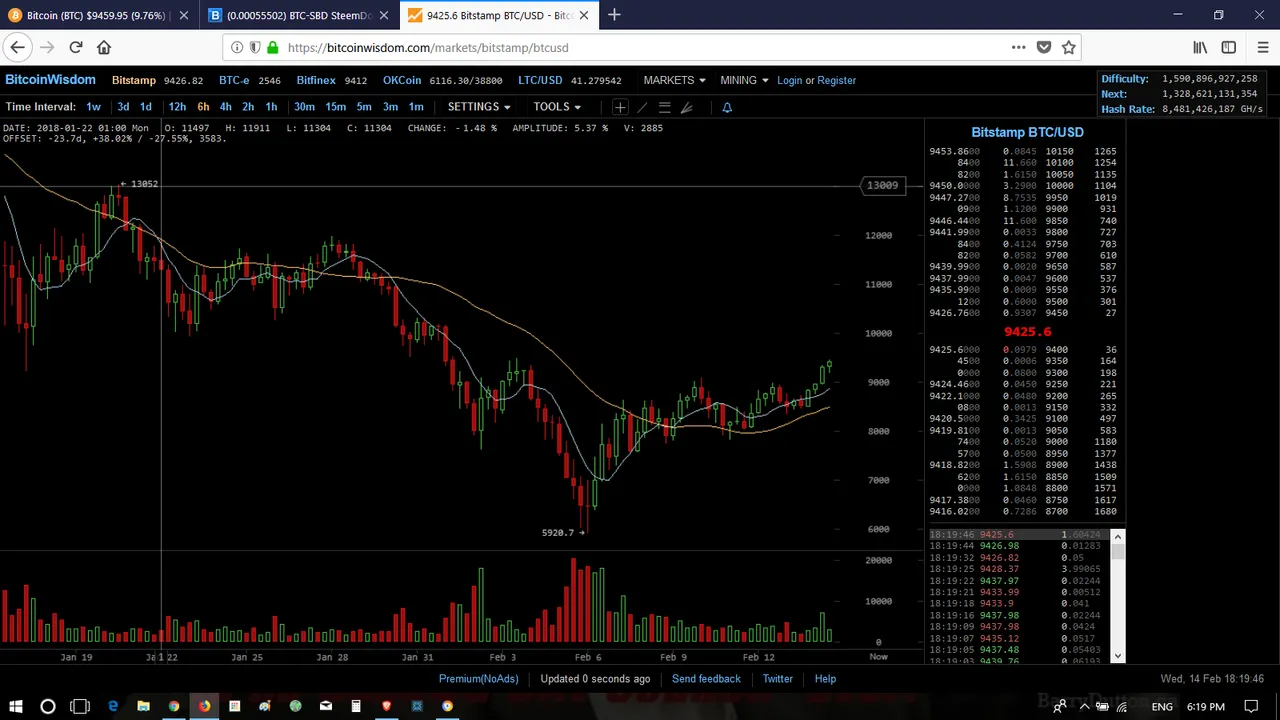Open the Firefox library icon
Image resolution: width=1280 pixels, height=720 pixels.
pos(1200,47)
